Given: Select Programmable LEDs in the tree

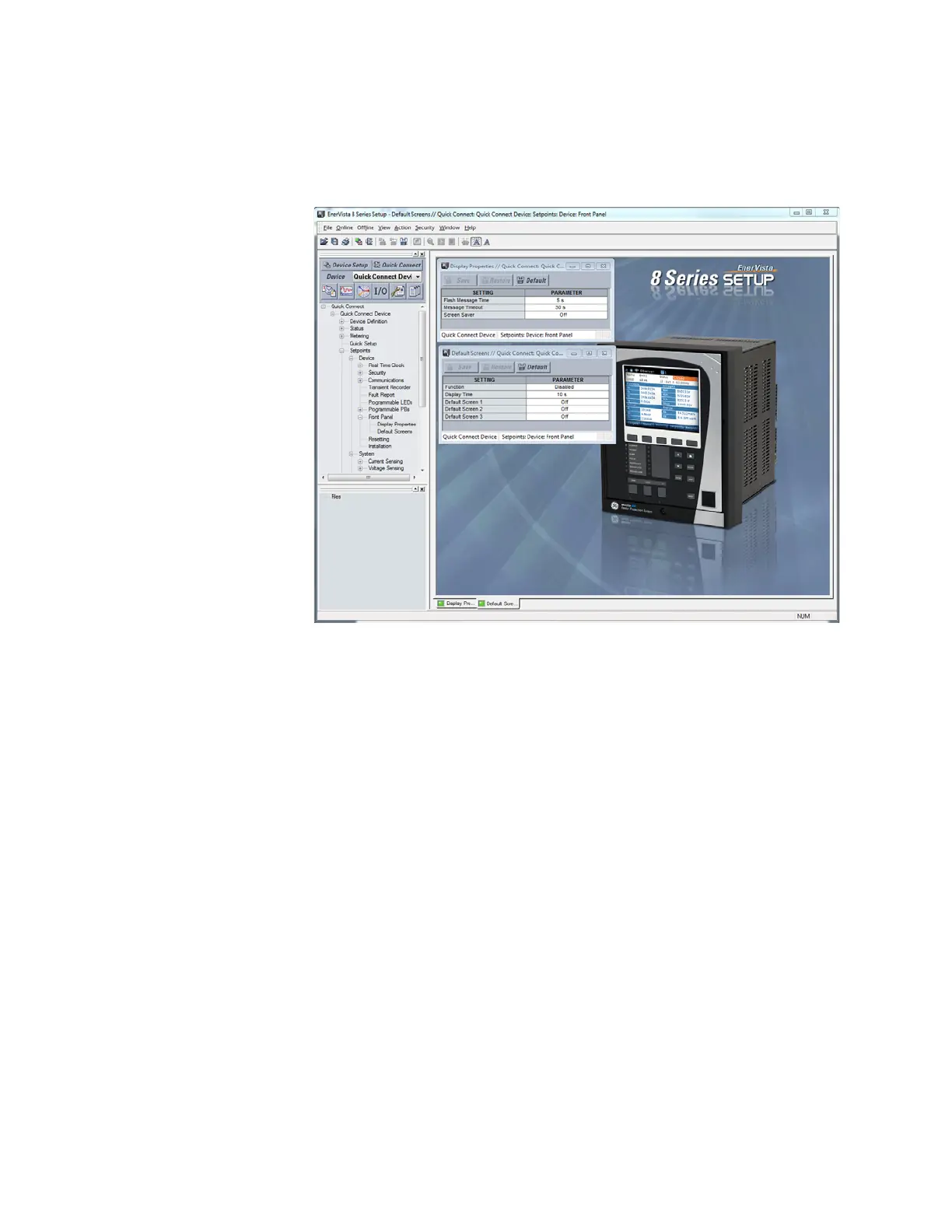Looking at the screenshot, I should [390, 402].
